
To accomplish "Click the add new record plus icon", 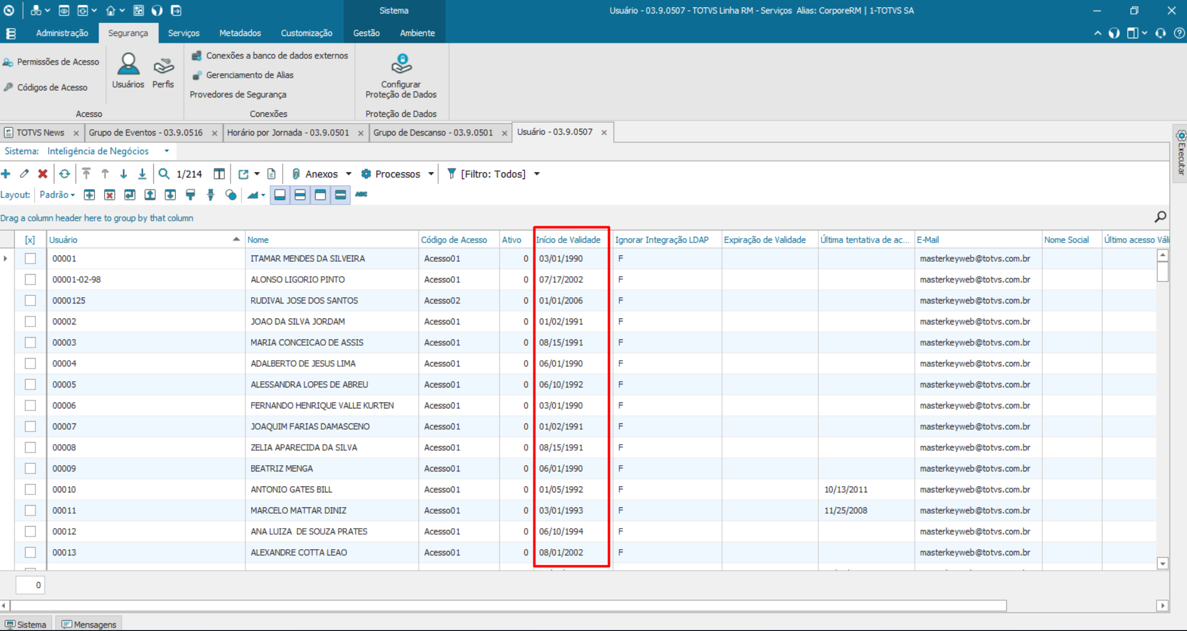I will pyautogui.click(x=8, y=173).
